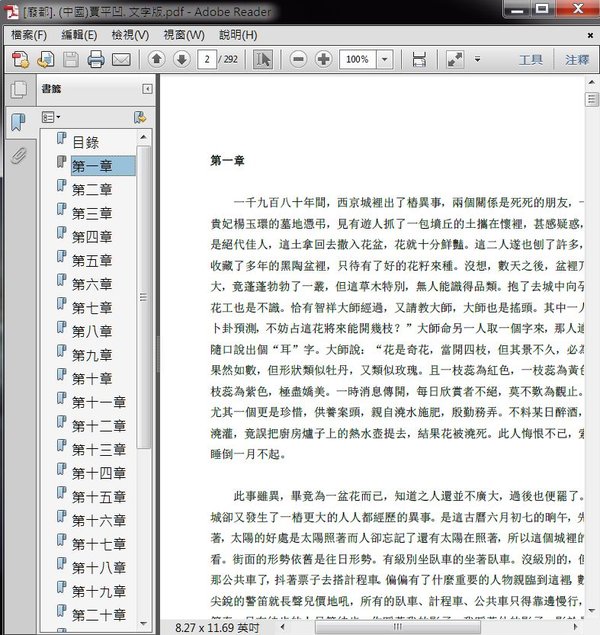Zoom in with the plus button

[323, 60]
